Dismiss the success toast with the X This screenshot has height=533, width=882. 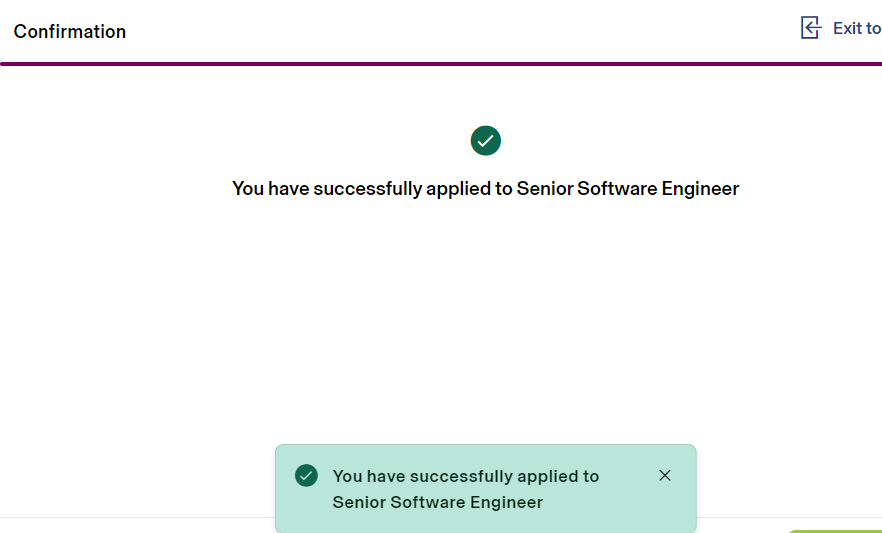coord(665,475)
